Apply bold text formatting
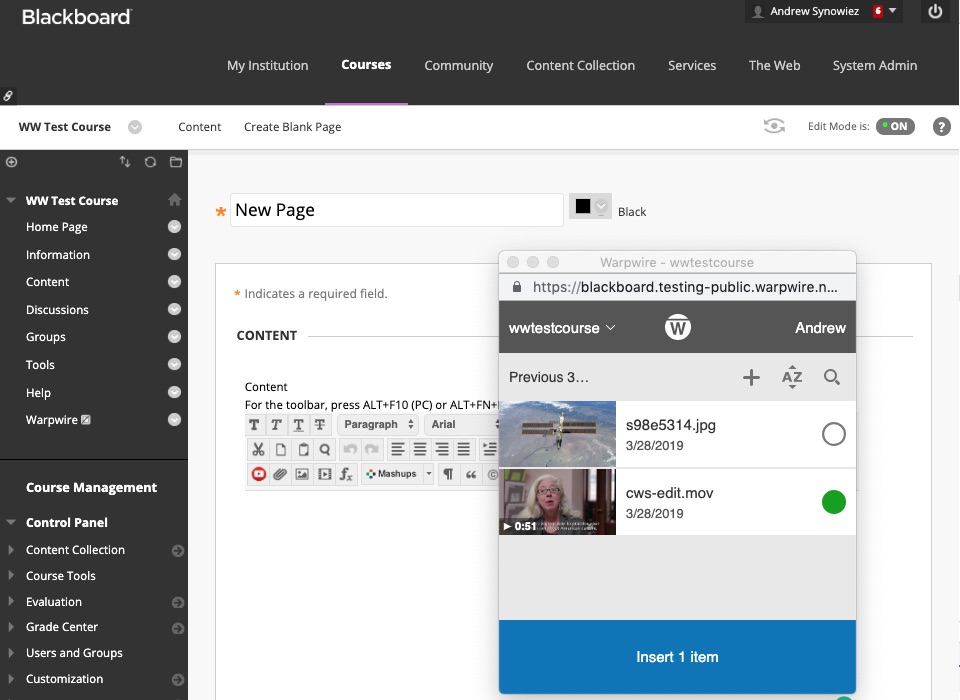The image size is (960, 700). click(254, 424)
